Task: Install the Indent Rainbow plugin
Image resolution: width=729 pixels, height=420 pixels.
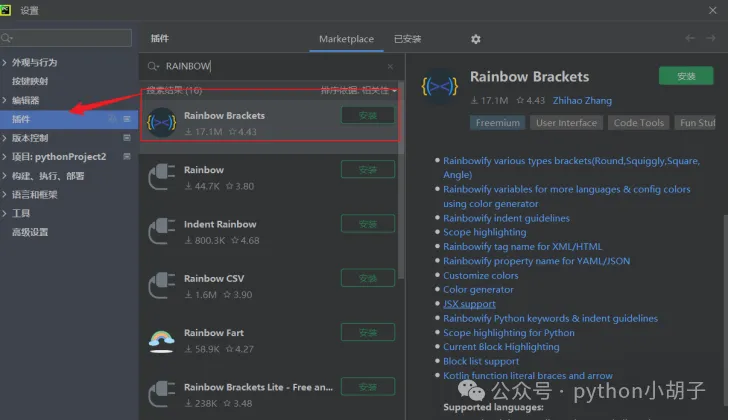Action: pos(368,224)
